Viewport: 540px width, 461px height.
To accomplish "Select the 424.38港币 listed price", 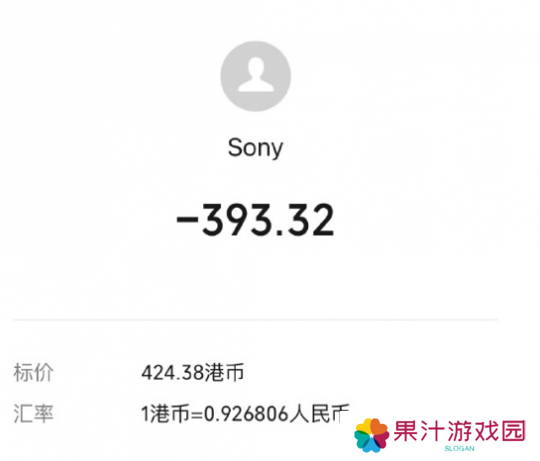I will pos(193,373).
